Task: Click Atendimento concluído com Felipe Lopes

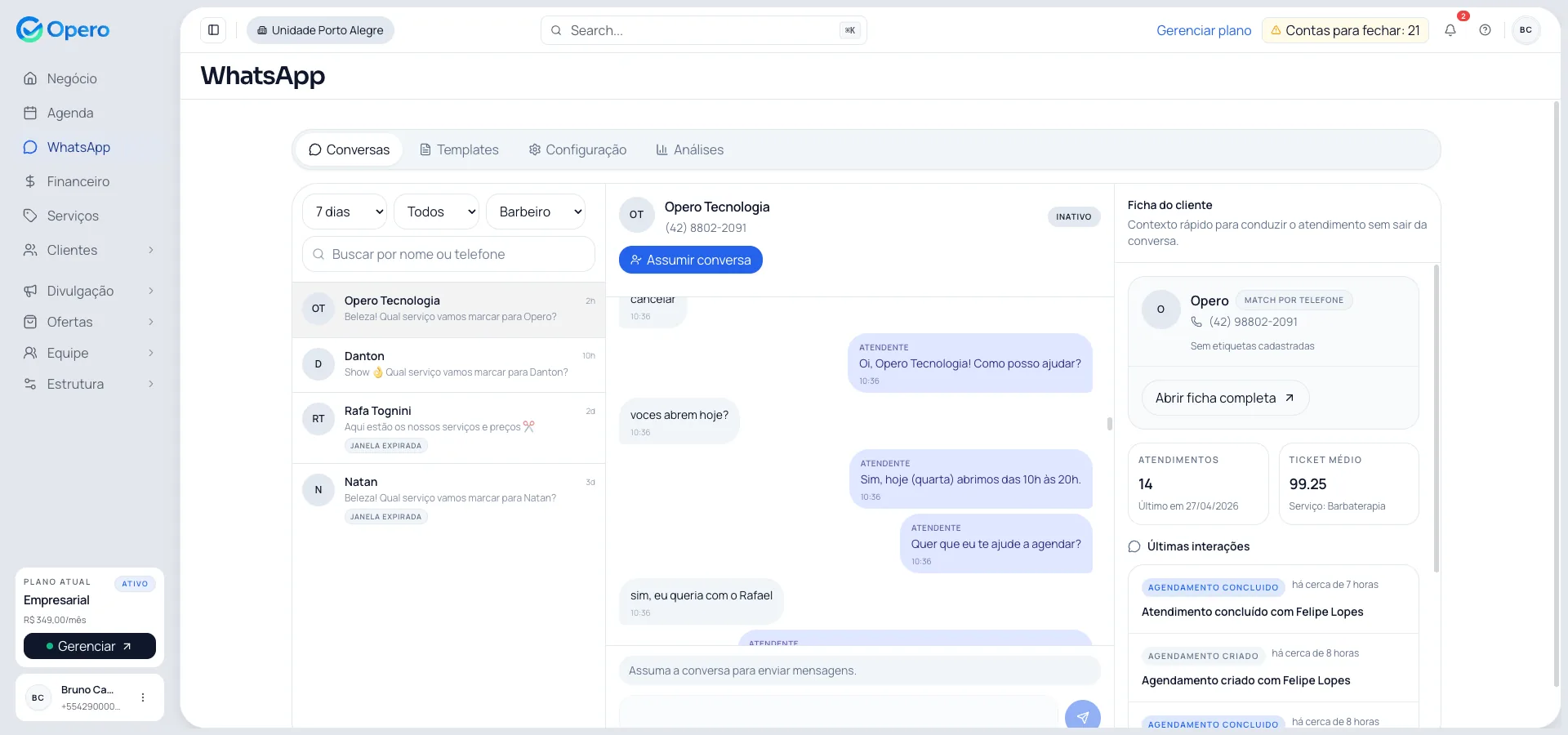Action: (1252, 612)
